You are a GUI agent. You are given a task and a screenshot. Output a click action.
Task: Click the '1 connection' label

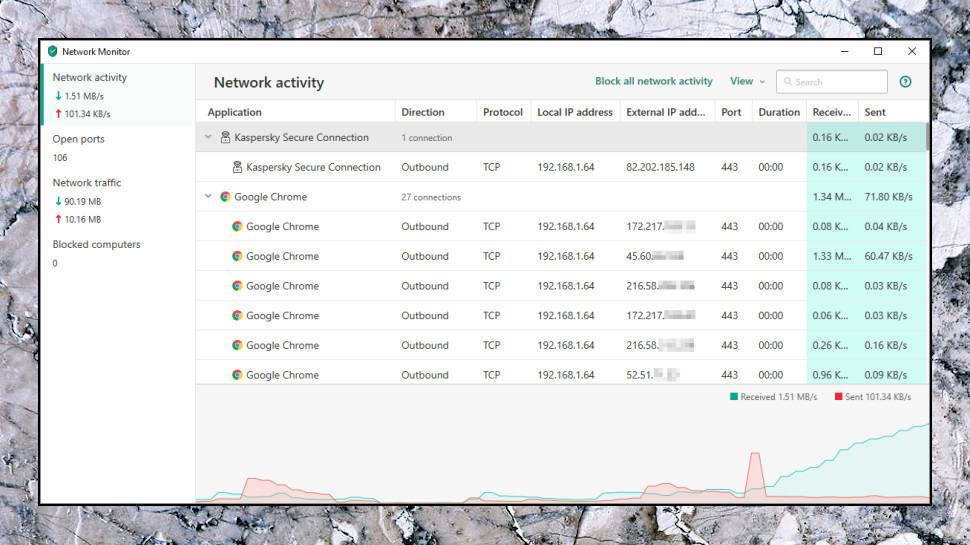click(x=426, y=137)
